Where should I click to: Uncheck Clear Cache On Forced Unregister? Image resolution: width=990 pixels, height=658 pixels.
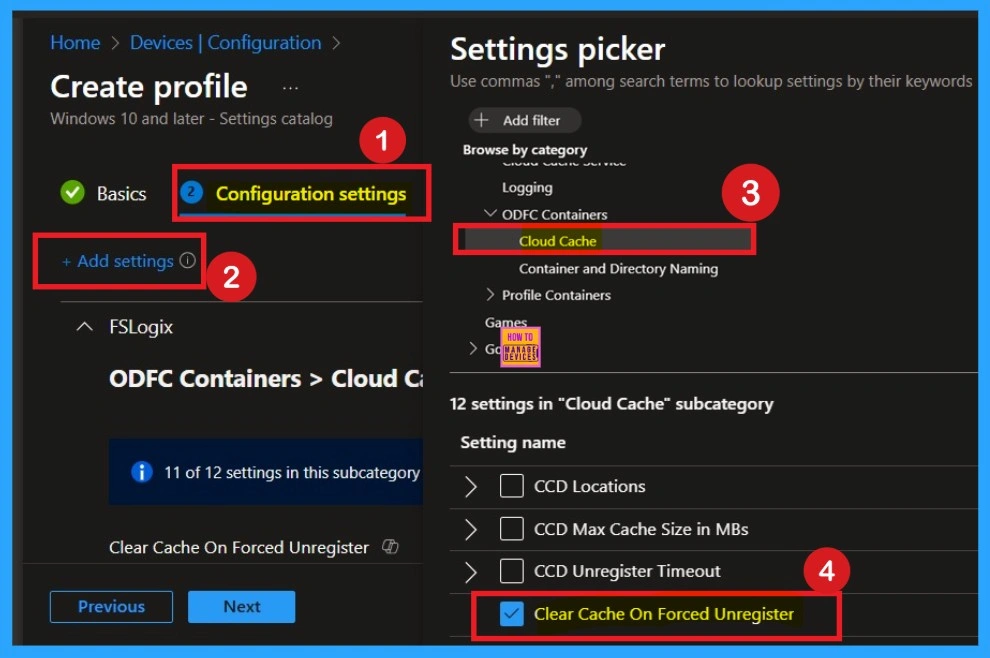pyautogui.click(x=512, y=614)
